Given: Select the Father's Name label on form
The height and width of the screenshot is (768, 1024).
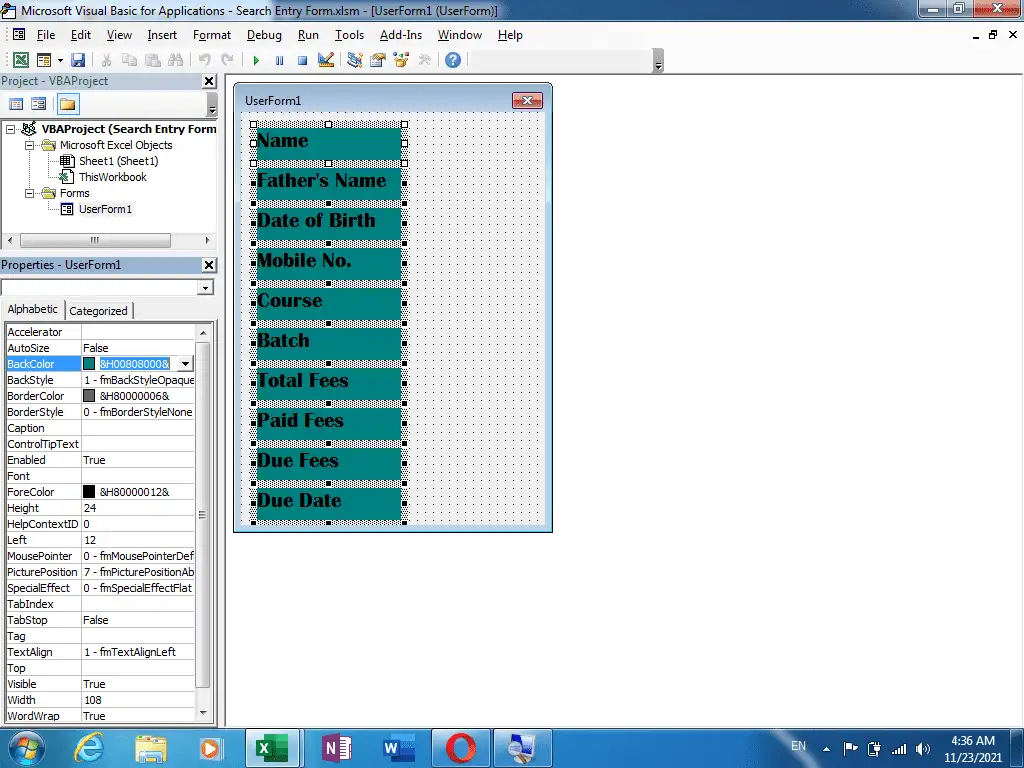Looking at the screenshot, I should pyautogui.click(x=328, y=184).
